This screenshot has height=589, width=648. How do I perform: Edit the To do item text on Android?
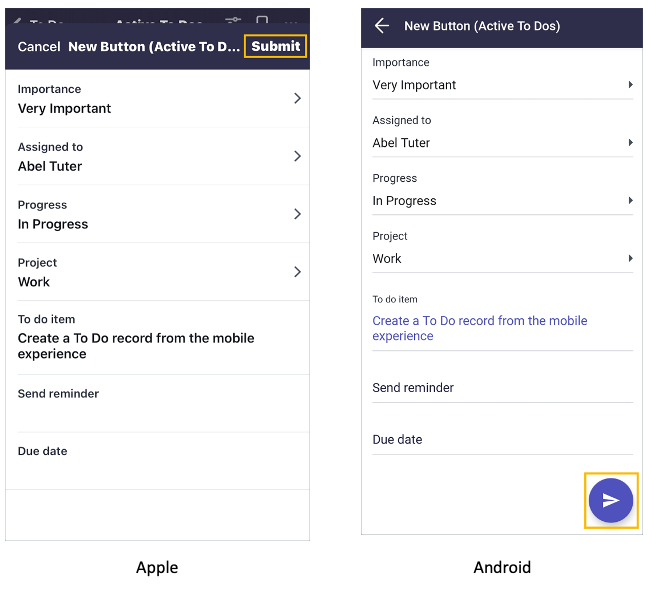[480, 328]
